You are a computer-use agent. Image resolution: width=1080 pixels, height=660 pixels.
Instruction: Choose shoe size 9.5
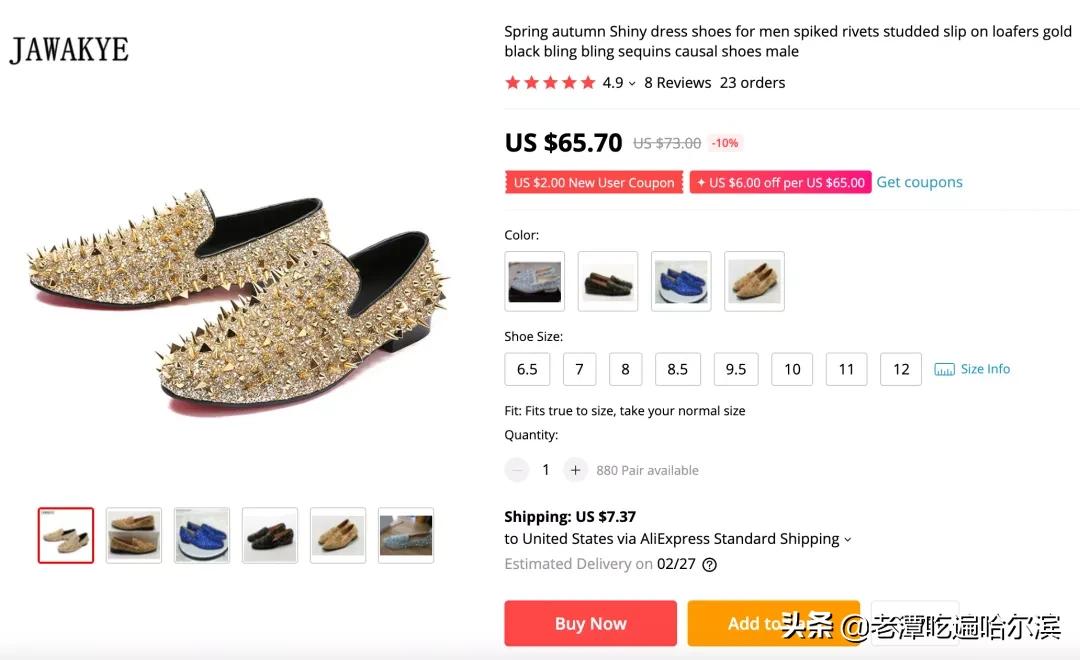736,369
